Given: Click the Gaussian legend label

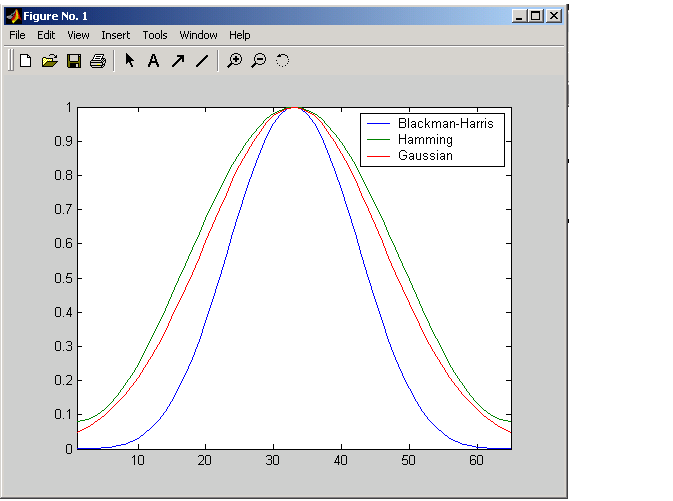Looking at the screenshot, I should point(425,156).
